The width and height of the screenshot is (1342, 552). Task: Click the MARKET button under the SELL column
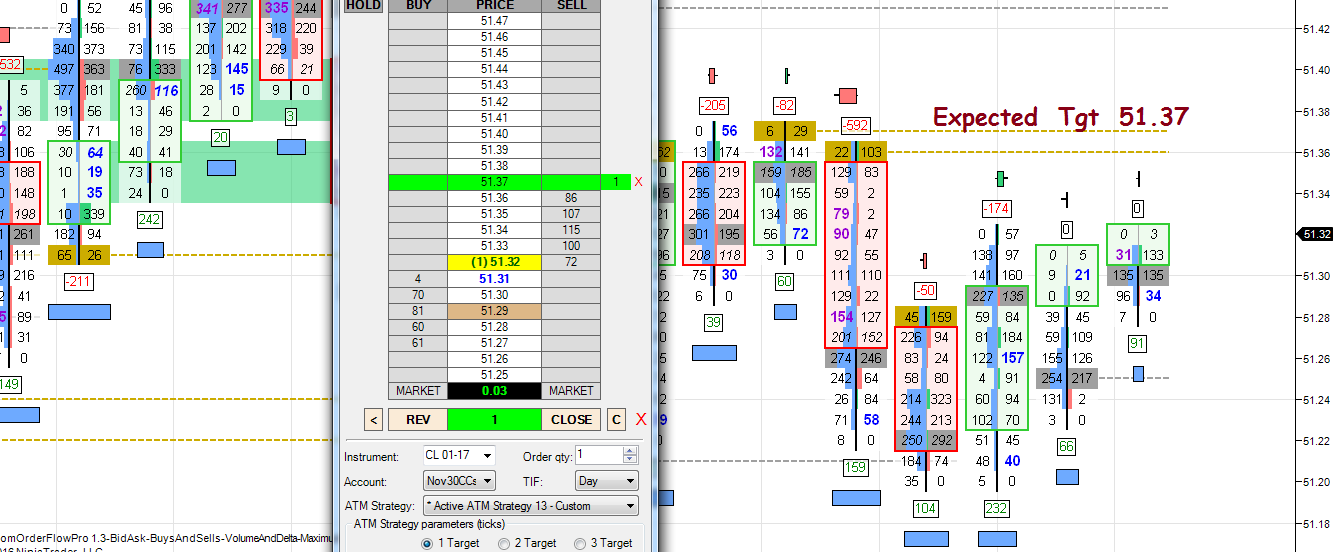coord(571,391)
